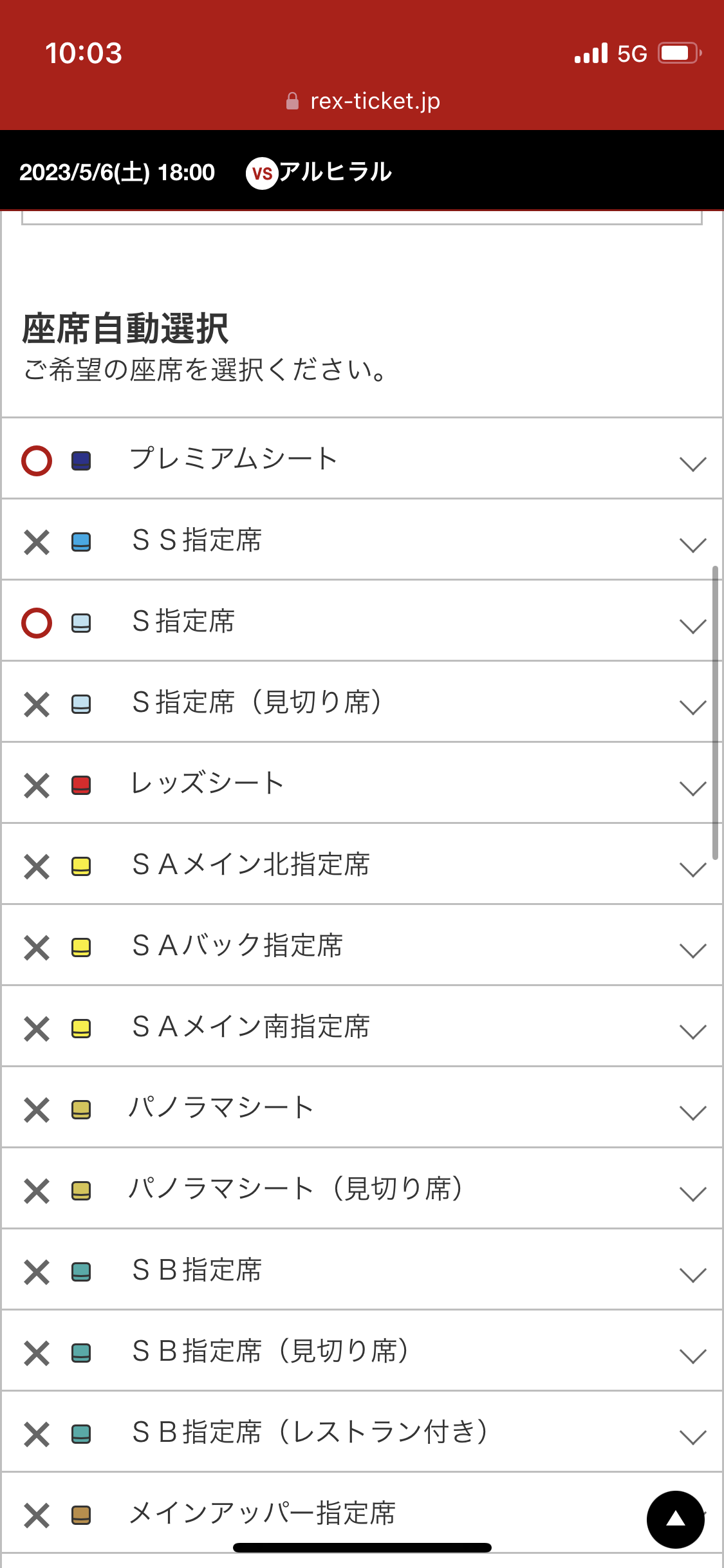Tap the sold-out X icon for ＳＳ指定席
Screen dimensions: 724x1568
click(37, 542)
